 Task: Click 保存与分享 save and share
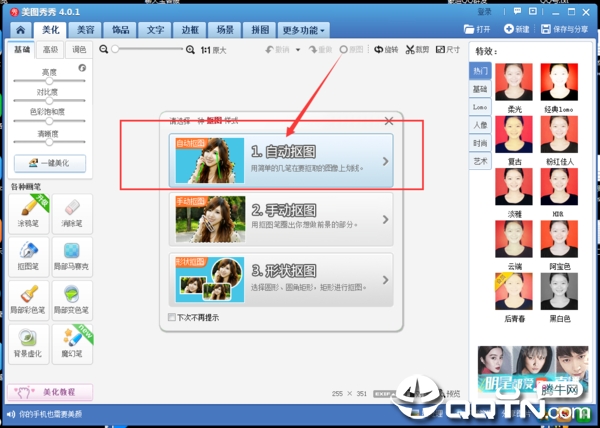click(x=564, y=29)
